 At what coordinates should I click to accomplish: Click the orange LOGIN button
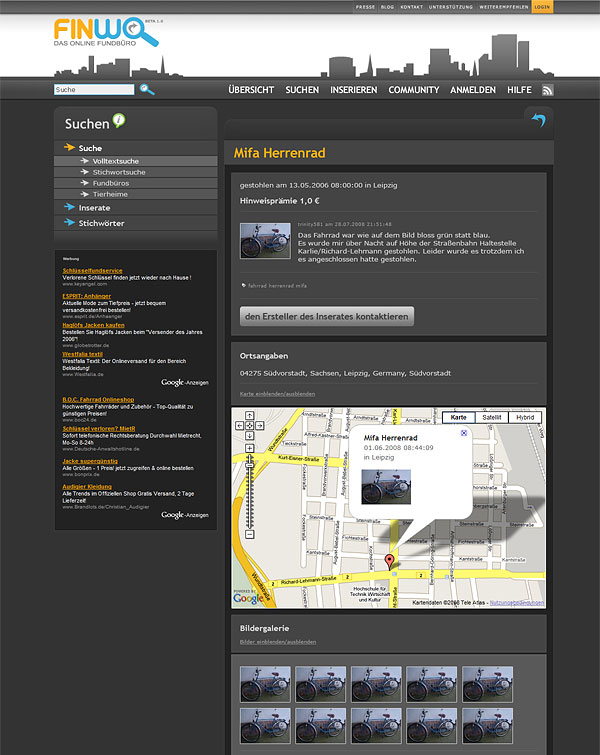pos(542,7)
